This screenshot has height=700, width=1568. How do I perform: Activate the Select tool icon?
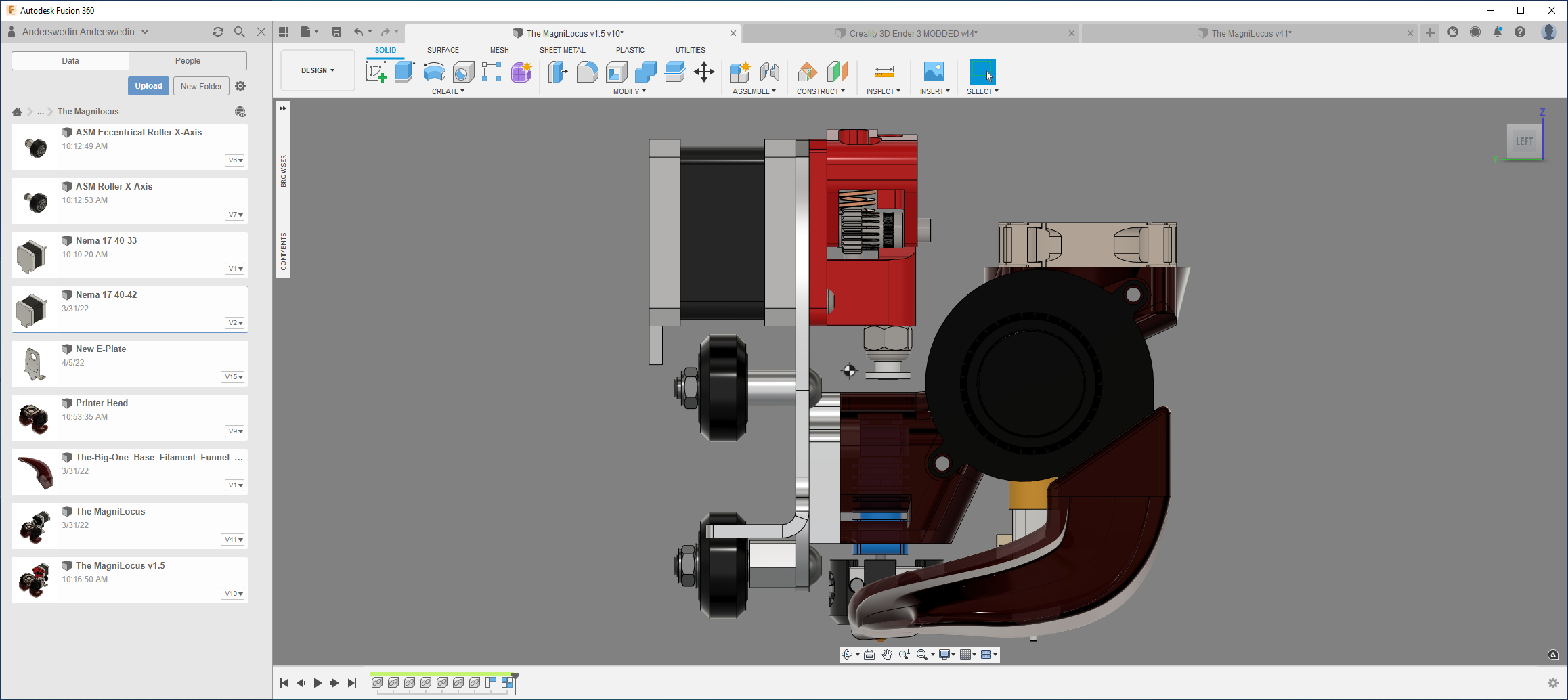[x=982, y=71]
